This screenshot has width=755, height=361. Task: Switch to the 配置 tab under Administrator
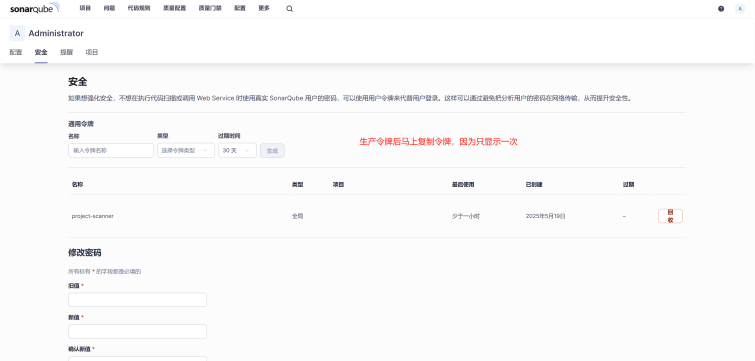point(16,52)
